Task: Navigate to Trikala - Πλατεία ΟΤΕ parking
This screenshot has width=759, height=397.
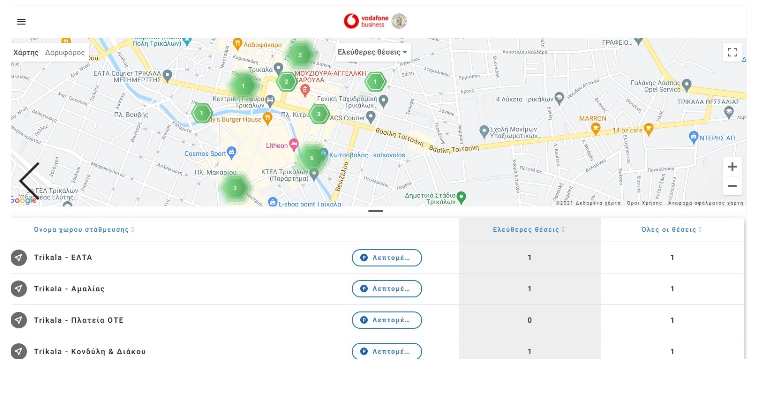Action: 19,320
